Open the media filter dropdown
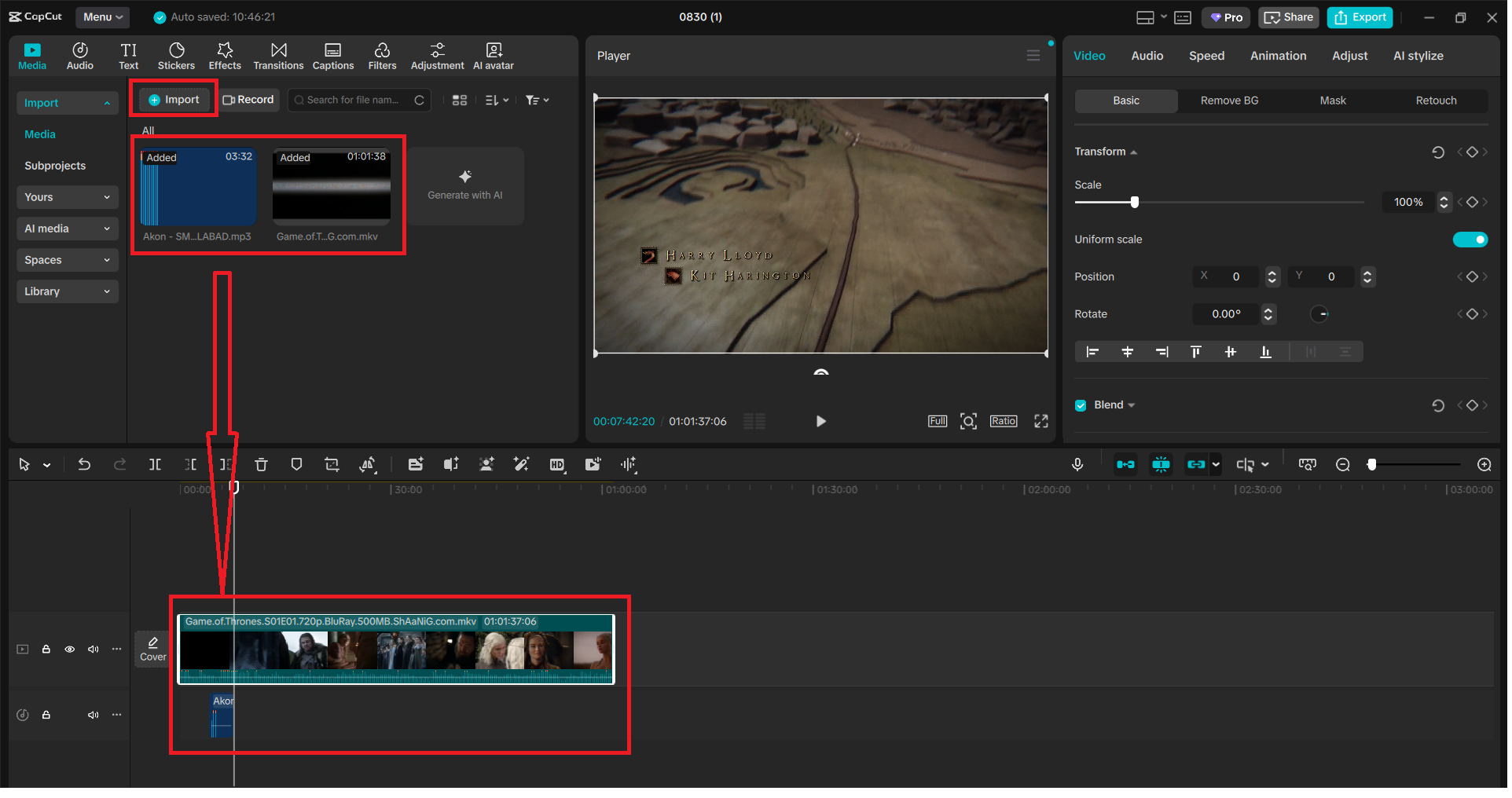This screenshot has height=798, width=1512. (538, 101)
